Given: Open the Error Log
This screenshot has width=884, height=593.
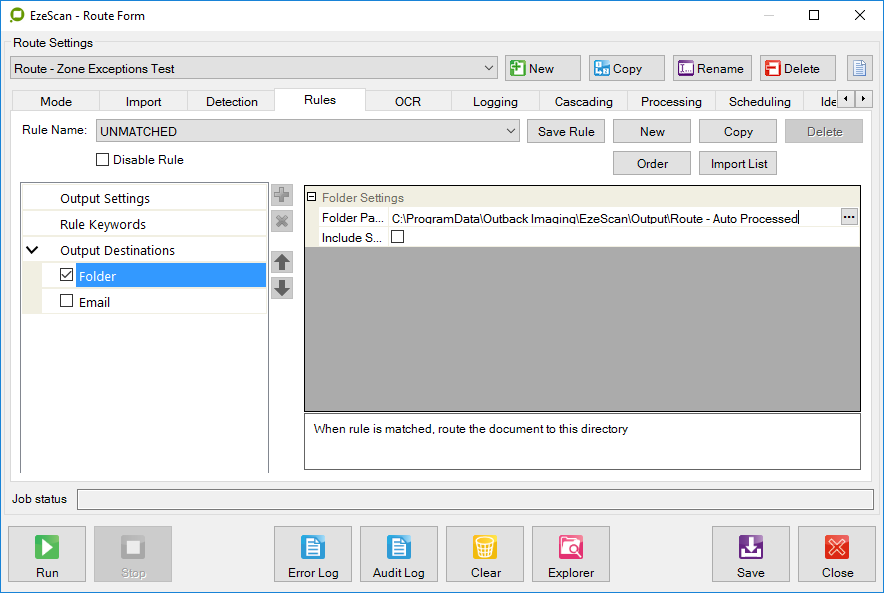Looking at the screenshot, I should pos(312,554).
